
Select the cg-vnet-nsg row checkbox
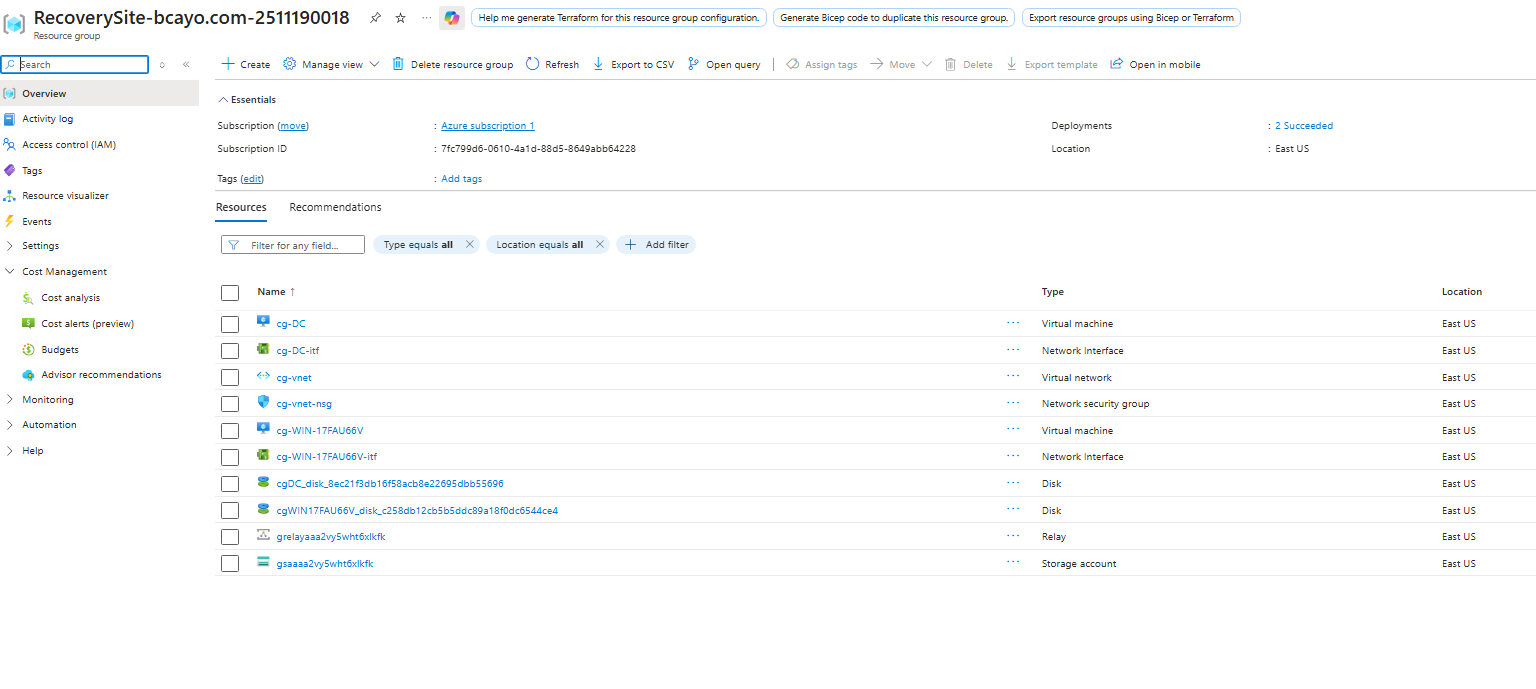230,404
